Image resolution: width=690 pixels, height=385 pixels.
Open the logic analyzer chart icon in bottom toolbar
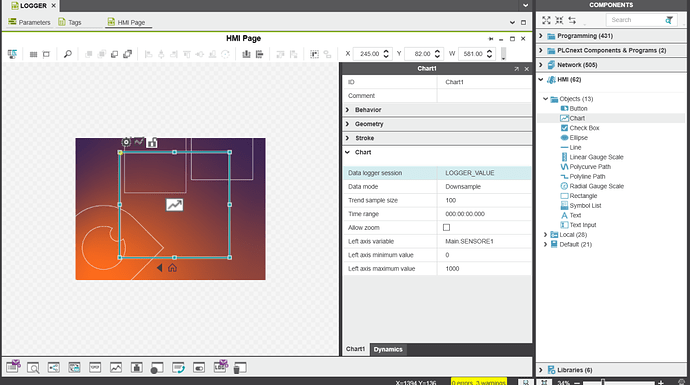pyautogui.click(x=116, y=367)
